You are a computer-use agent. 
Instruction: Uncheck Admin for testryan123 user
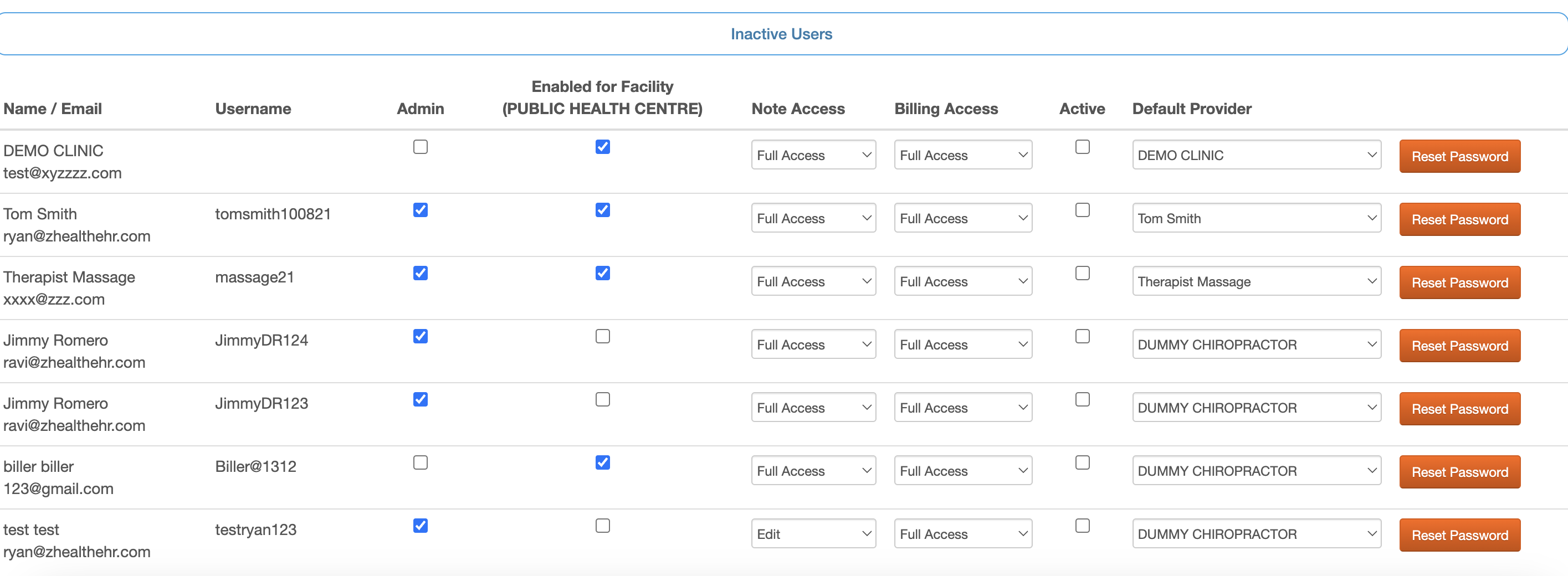[420, 526]
